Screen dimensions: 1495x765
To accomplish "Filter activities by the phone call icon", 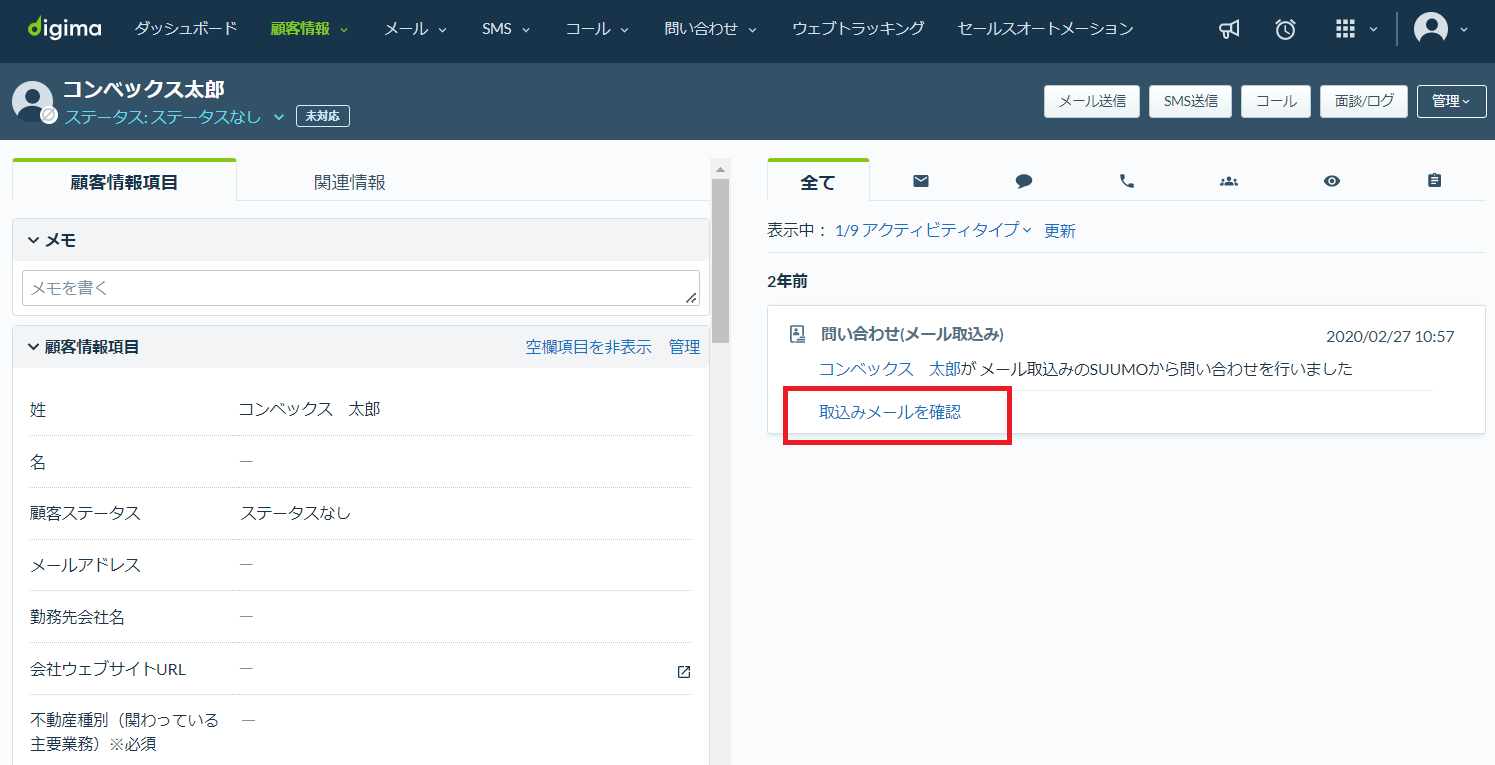I will pos(1126,181).
